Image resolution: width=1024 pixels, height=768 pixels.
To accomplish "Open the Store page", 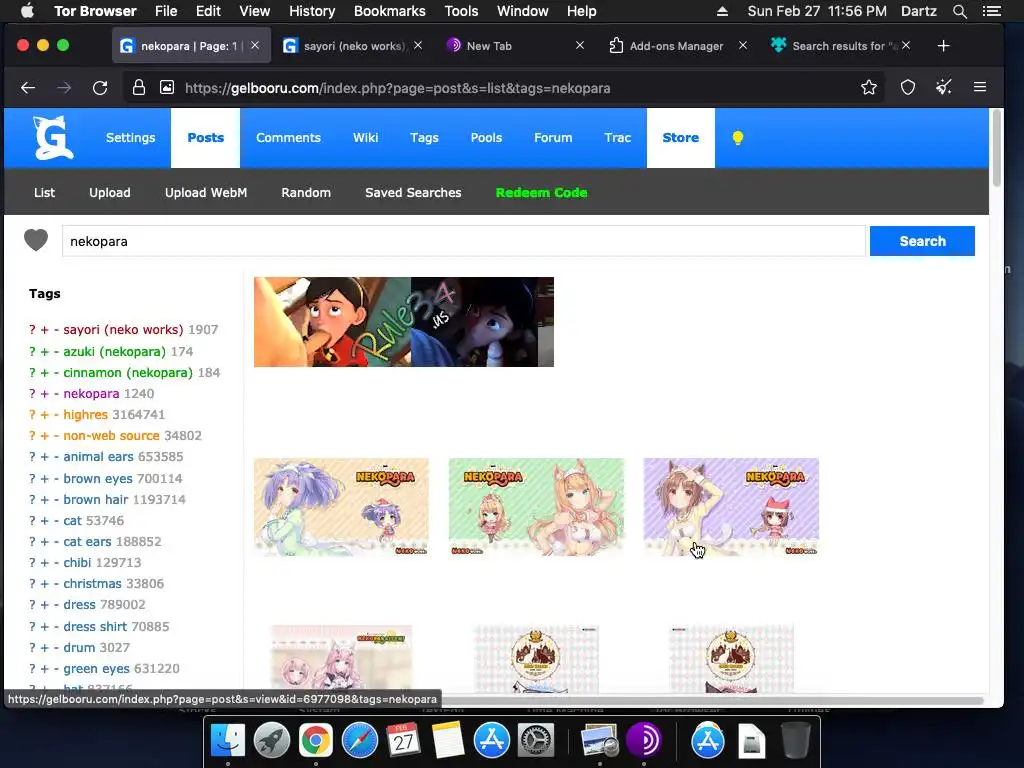I will click(680, 138).
